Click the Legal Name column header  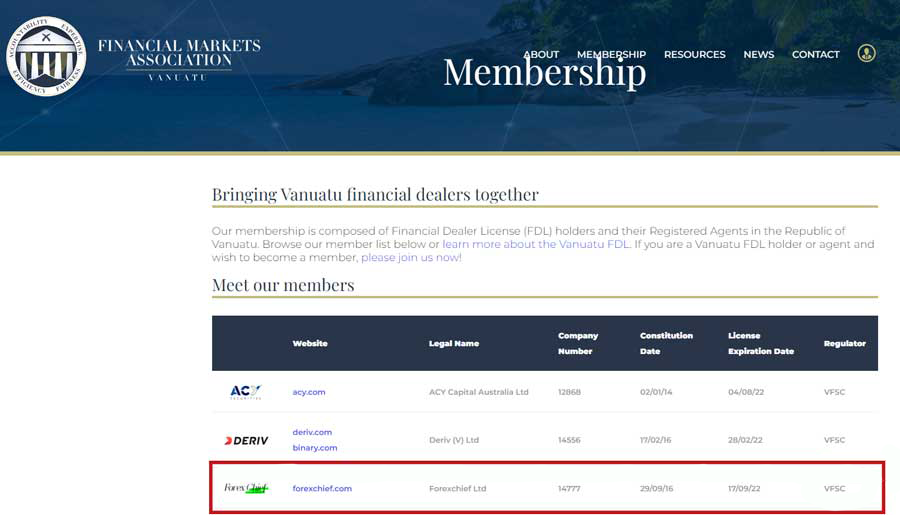tap(454, 343)
